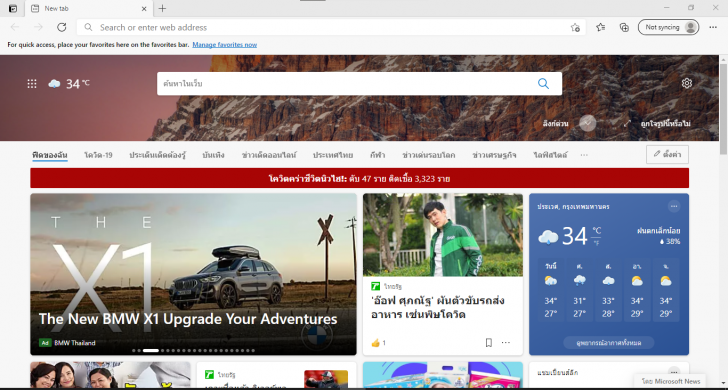Open the app launcher grid icon
This screenshot has width=728, height=390.
[32, 84]
